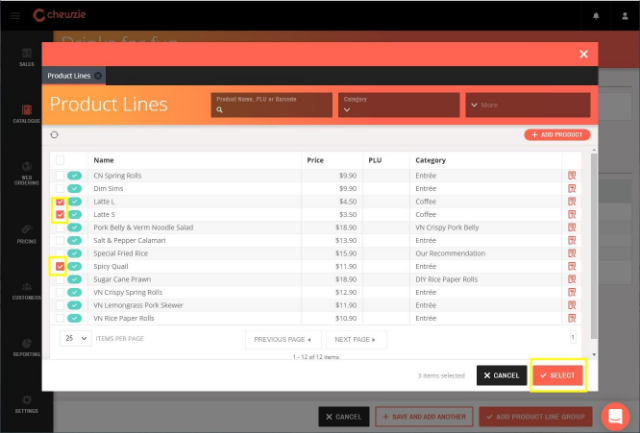Screen dimensions: 640x433
Task: Expand the Category filter dropdown
Action: 398,105
